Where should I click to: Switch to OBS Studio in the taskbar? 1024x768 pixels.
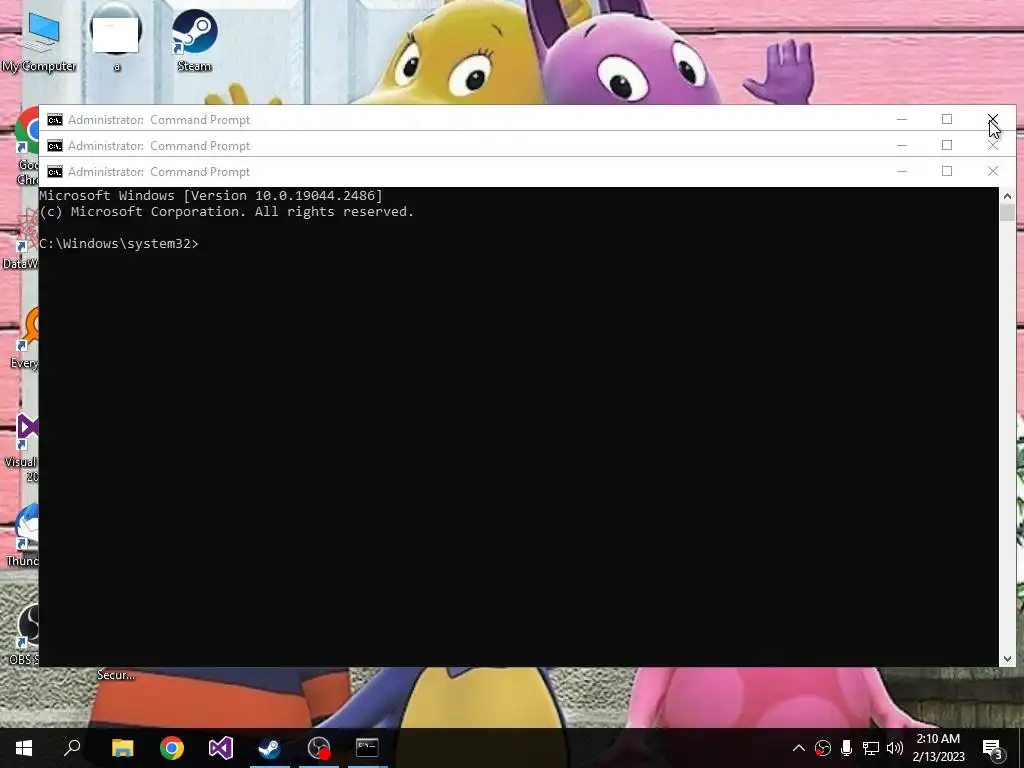pos(319,748)
